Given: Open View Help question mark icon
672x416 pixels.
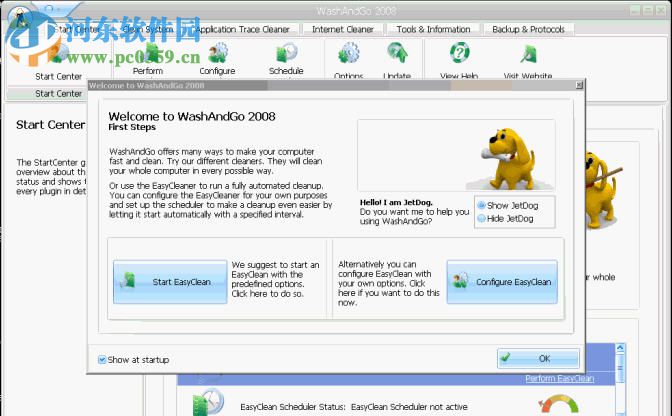Looking at the screenshot, I should (459, 53).
